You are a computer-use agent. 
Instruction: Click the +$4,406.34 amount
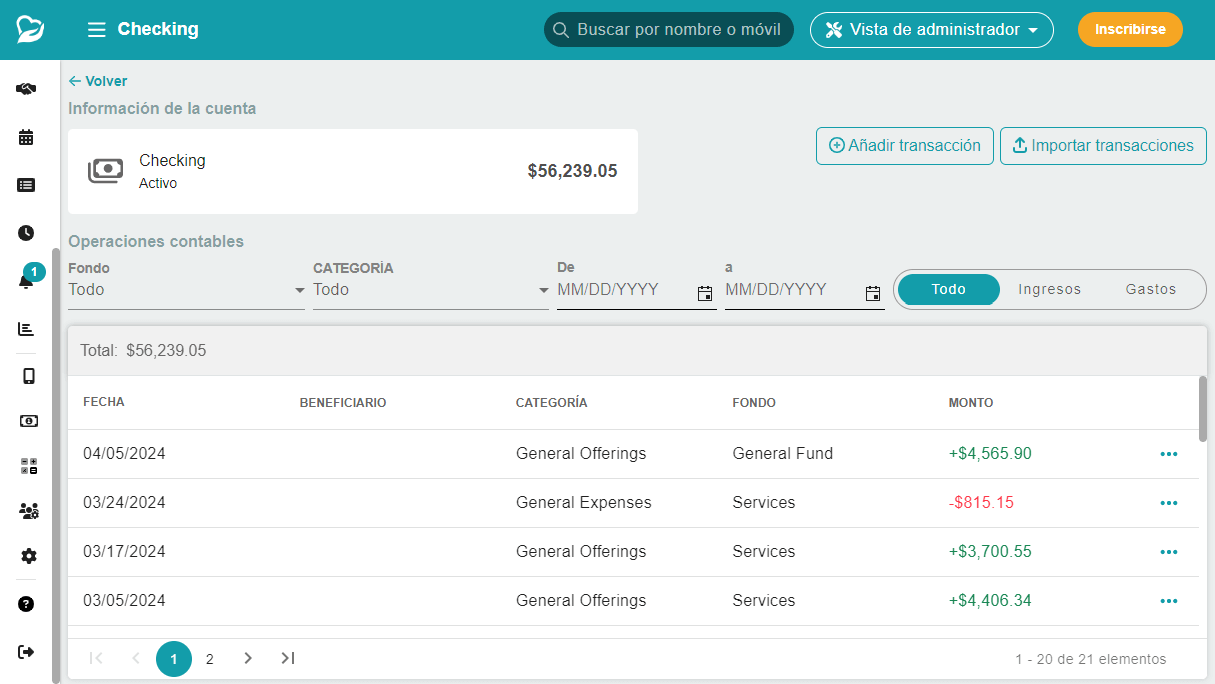tap(990, 601)
